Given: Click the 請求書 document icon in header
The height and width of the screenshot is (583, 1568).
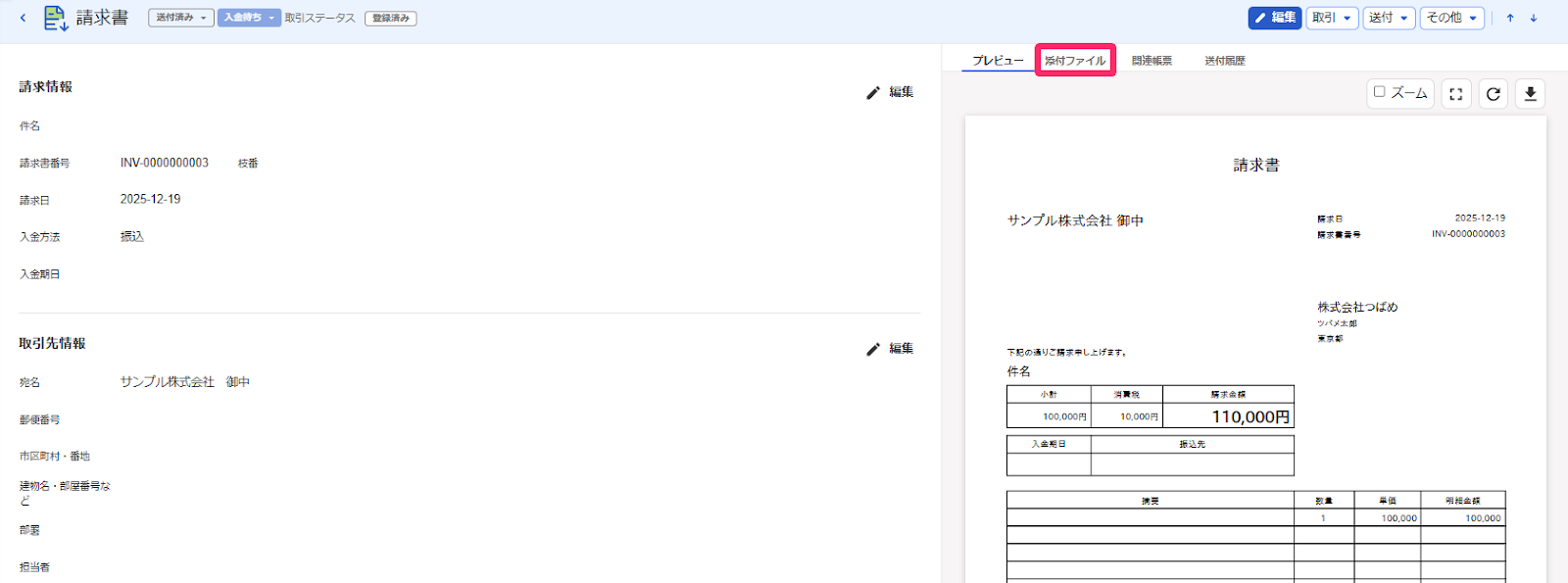Looking at the screenshot, I should 56,18.
